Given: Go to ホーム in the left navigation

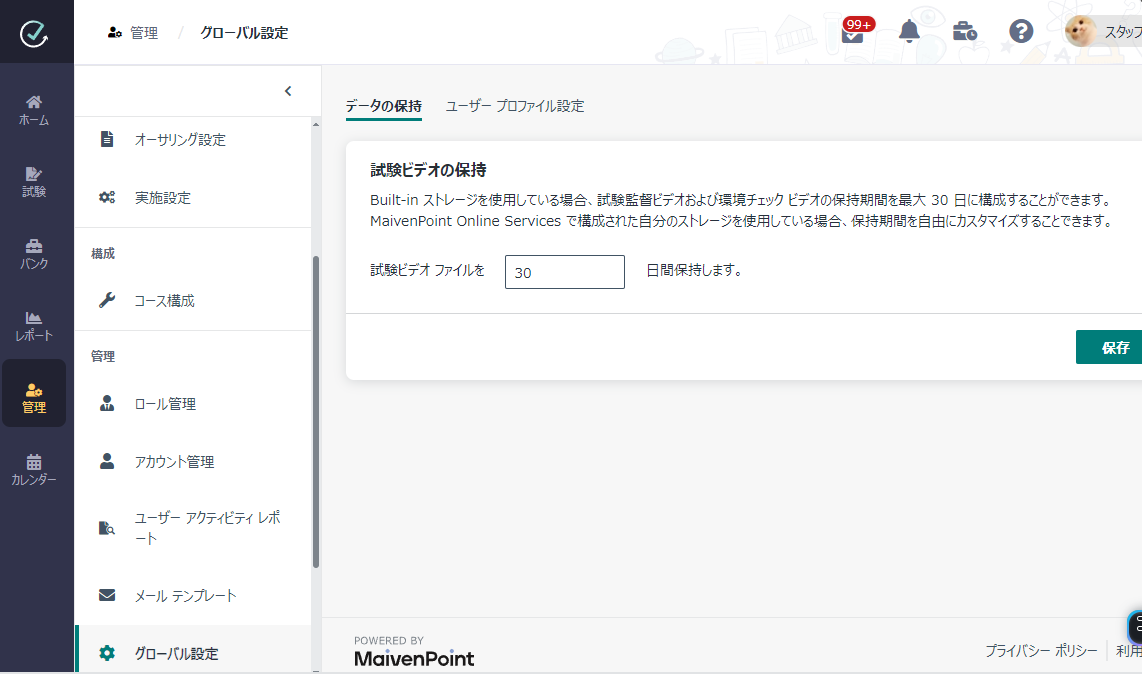Looking at the screenshot, I should [x=34, y=110].
